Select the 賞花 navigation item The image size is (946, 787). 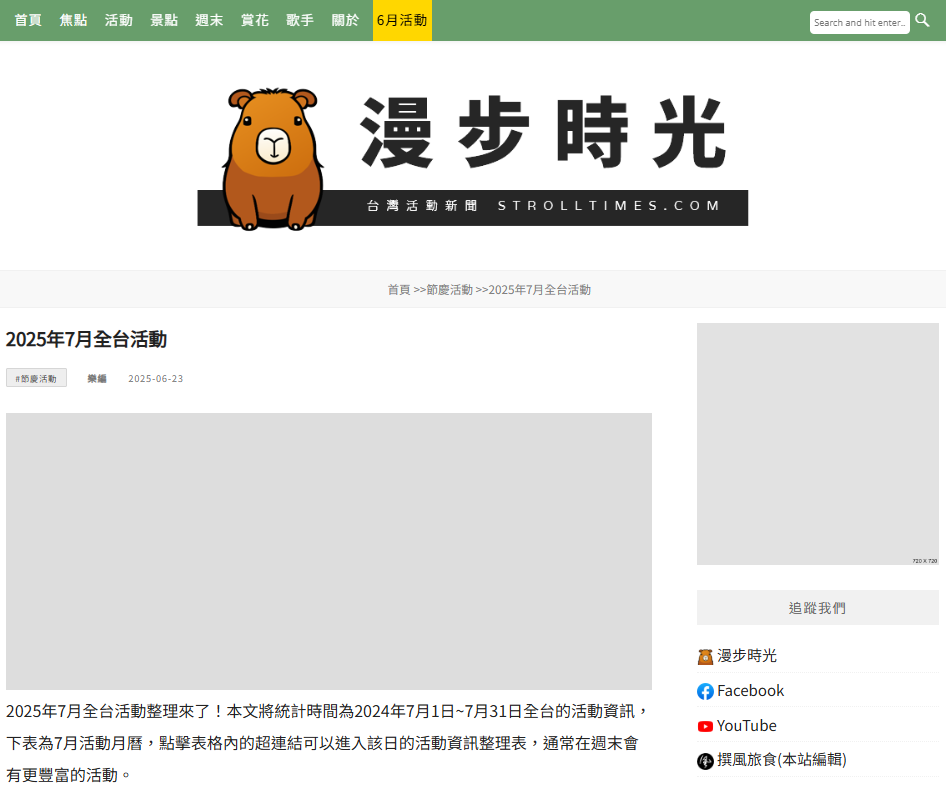[255, 20]
